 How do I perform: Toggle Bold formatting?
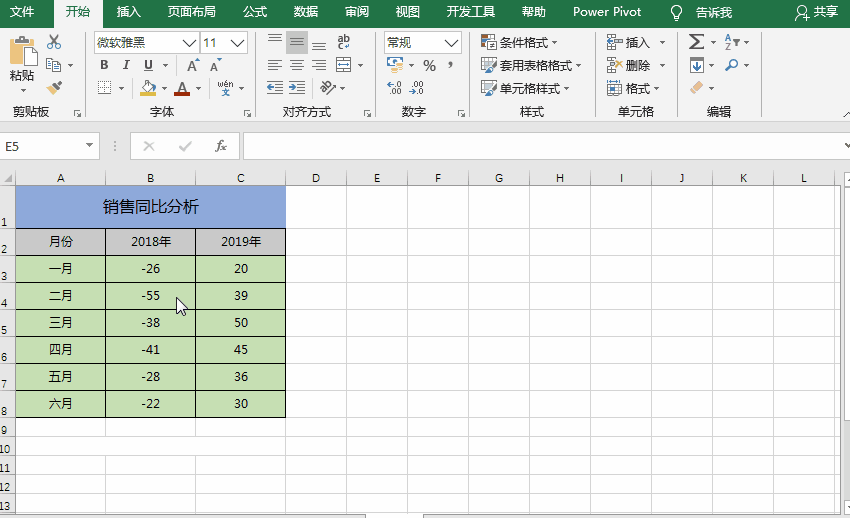tap(104, 65)
